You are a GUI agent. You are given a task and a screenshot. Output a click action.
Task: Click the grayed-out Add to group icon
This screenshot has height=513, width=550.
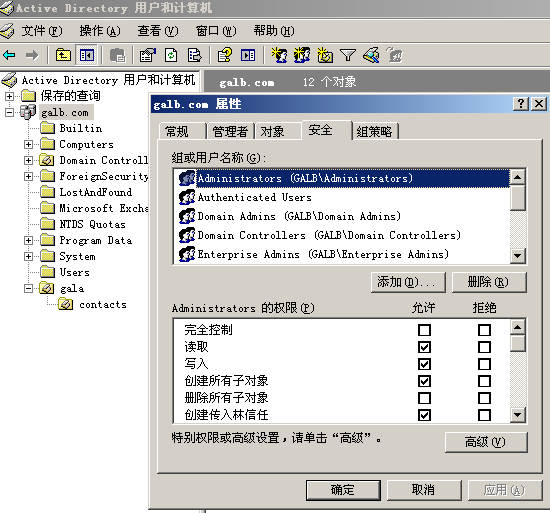[x=394, y=55]
